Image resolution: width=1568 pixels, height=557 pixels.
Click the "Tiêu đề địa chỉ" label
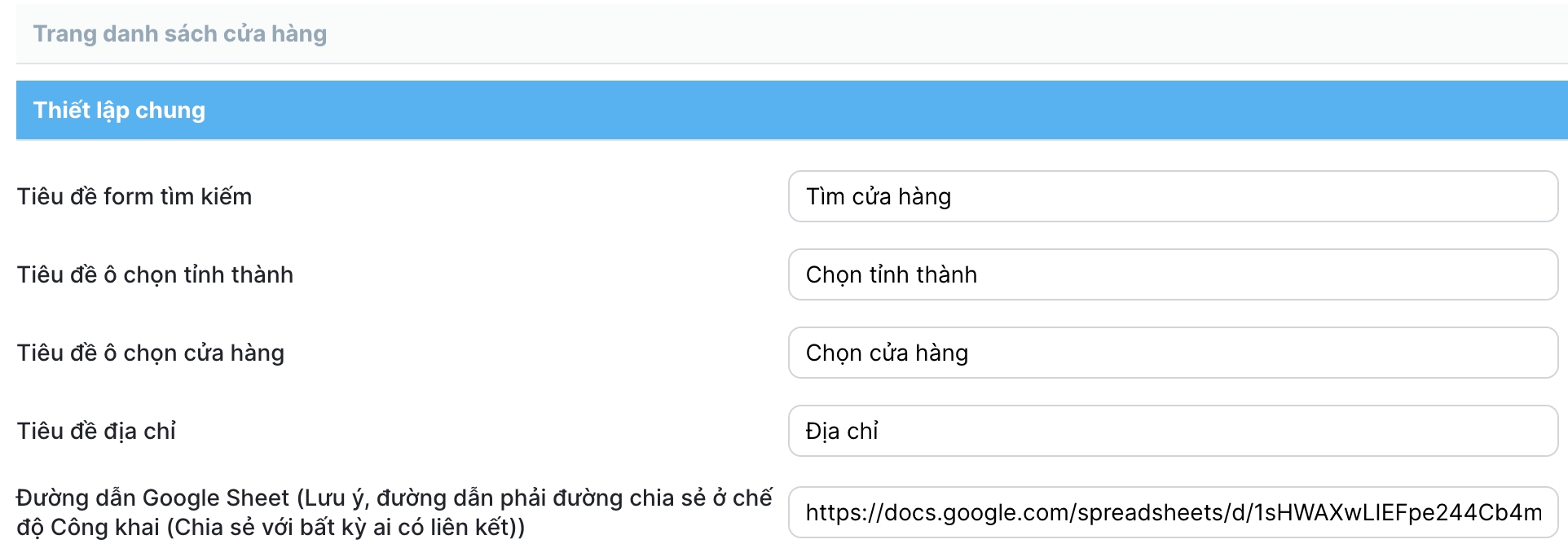click(96, 431)
